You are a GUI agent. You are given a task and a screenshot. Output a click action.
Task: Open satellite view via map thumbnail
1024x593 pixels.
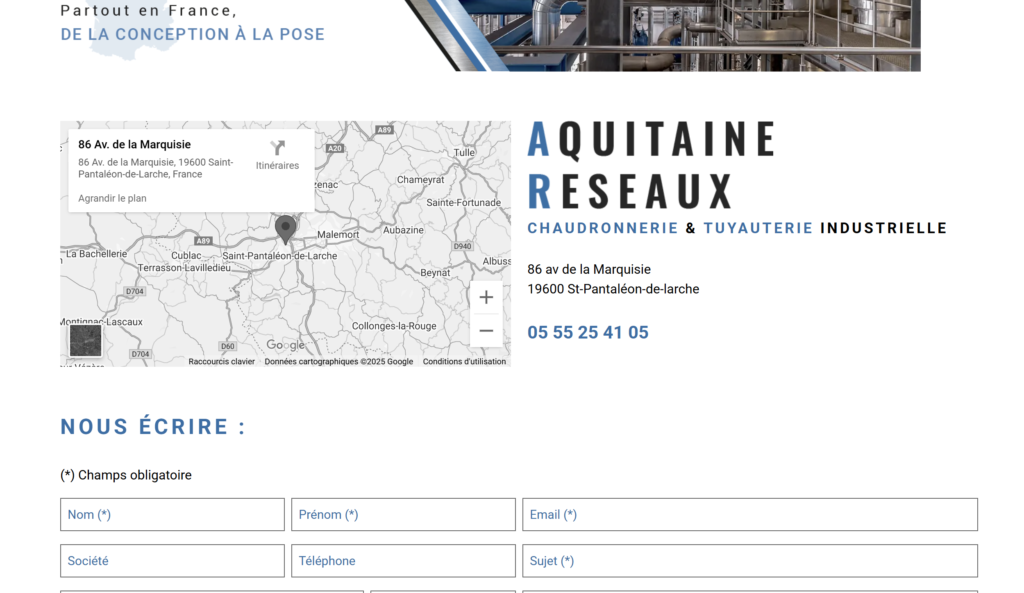(x=85, y=341)
